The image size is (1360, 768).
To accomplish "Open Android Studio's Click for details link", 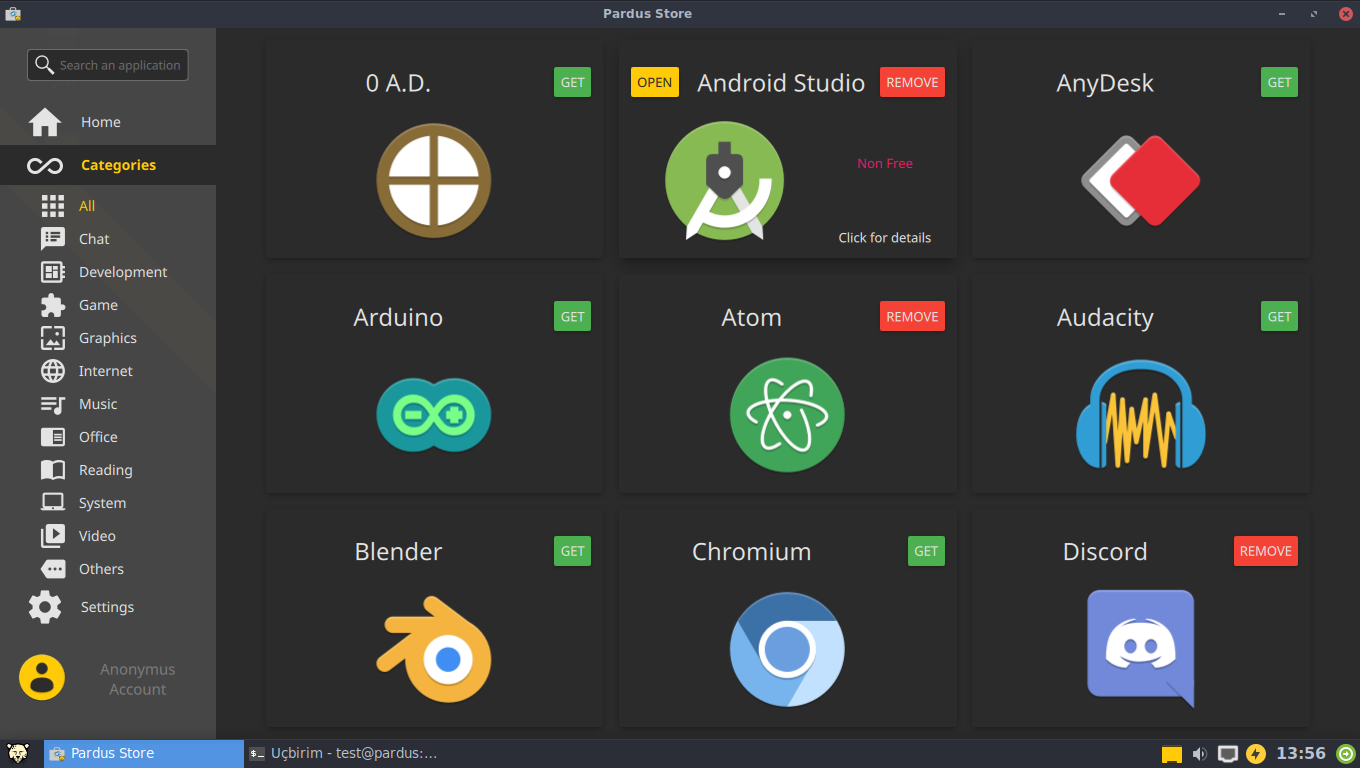I will click(x=885, y=237).
